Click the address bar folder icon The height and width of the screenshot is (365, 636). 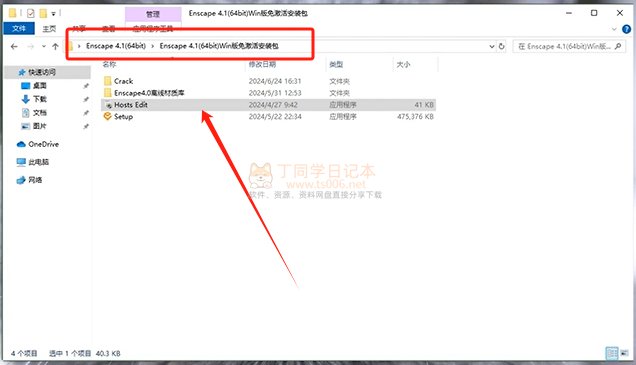pyautogui.click(x=71, y=46)
